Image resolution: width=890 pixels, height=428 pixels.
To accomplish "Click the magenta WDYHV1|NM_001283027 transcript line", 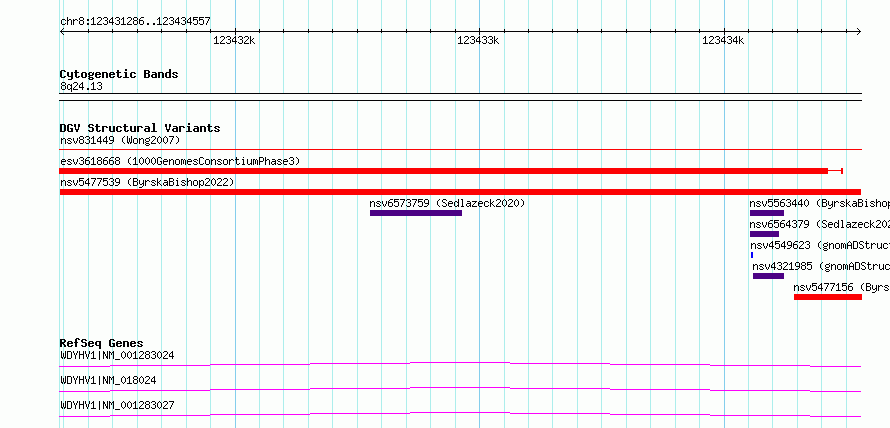I will [x=460, y=414].
